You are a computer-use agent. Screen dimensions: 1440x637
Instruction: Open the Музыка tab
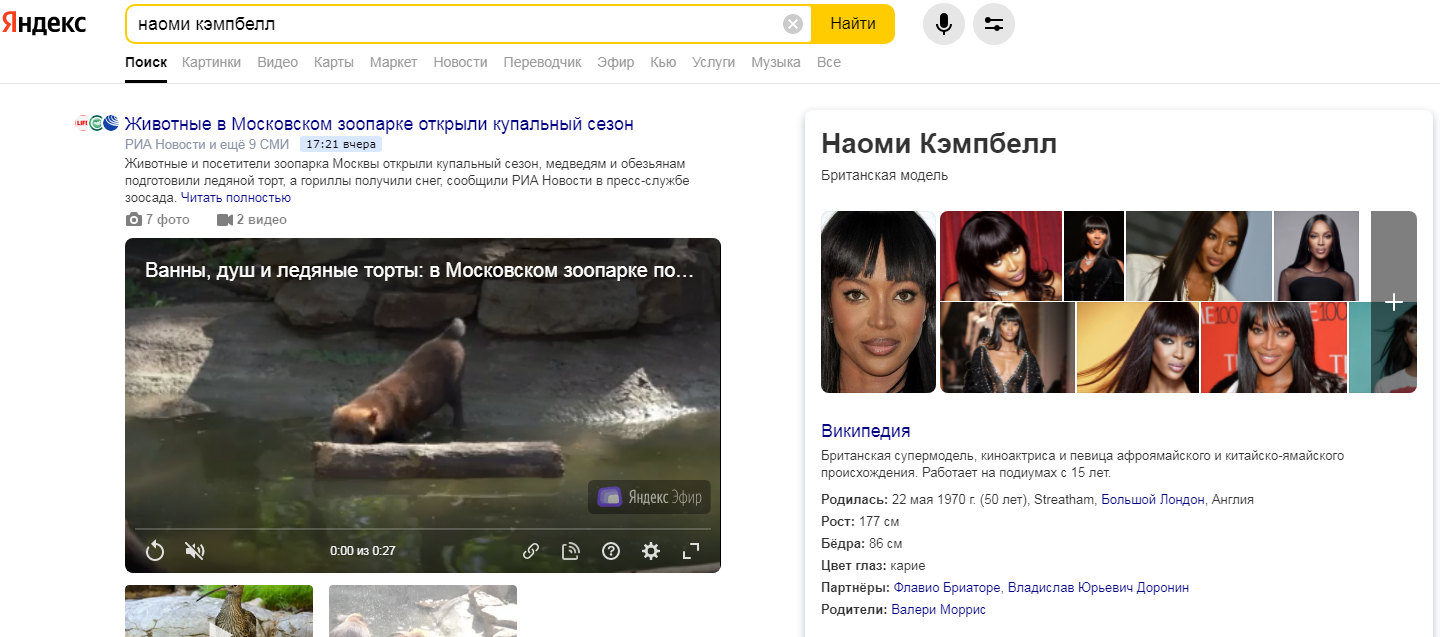776,62
